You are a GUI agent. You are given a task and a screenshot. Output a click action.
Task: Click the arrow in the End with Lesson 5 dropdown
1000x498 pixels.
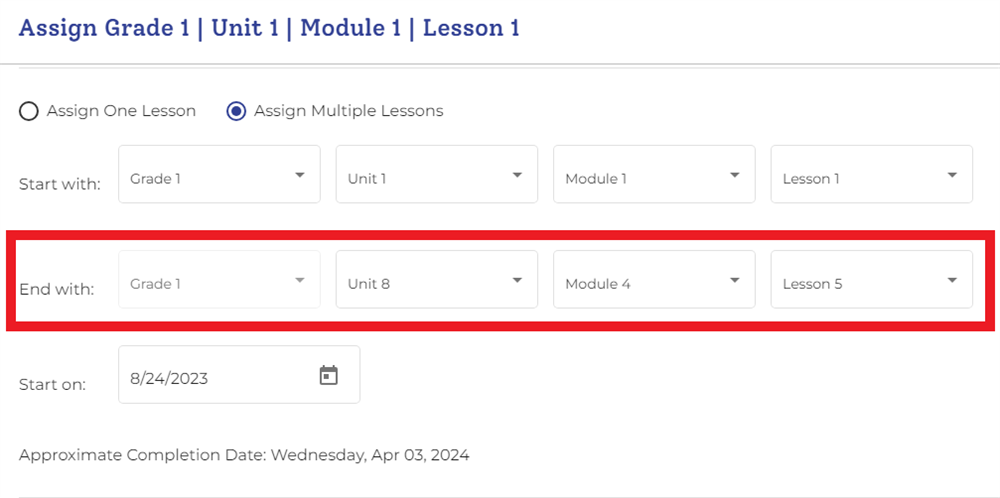952,280
